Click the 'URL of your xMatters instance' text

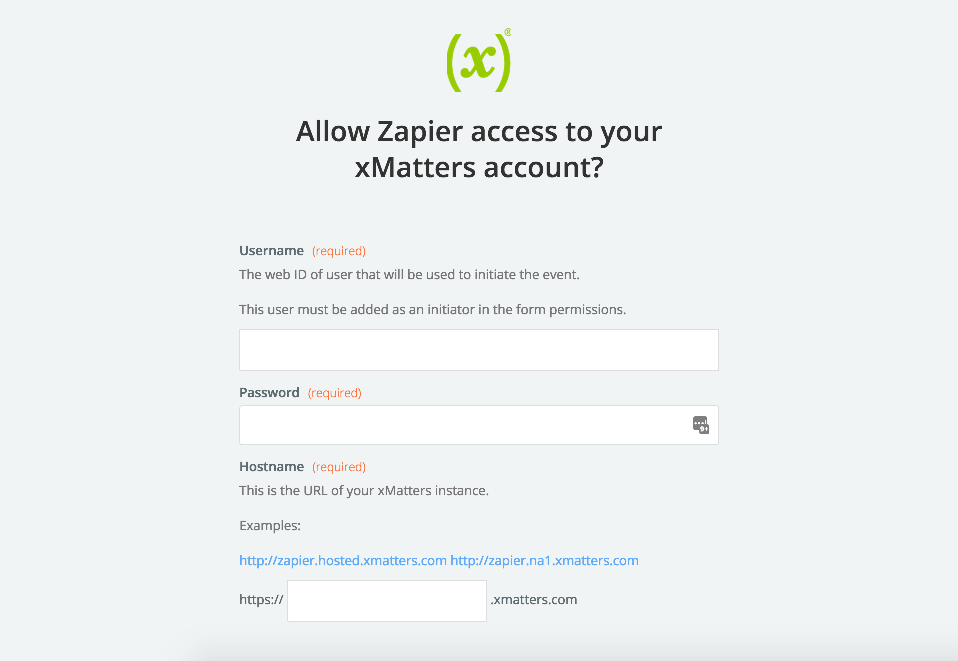pyautogui.click(x=364, y=491)
